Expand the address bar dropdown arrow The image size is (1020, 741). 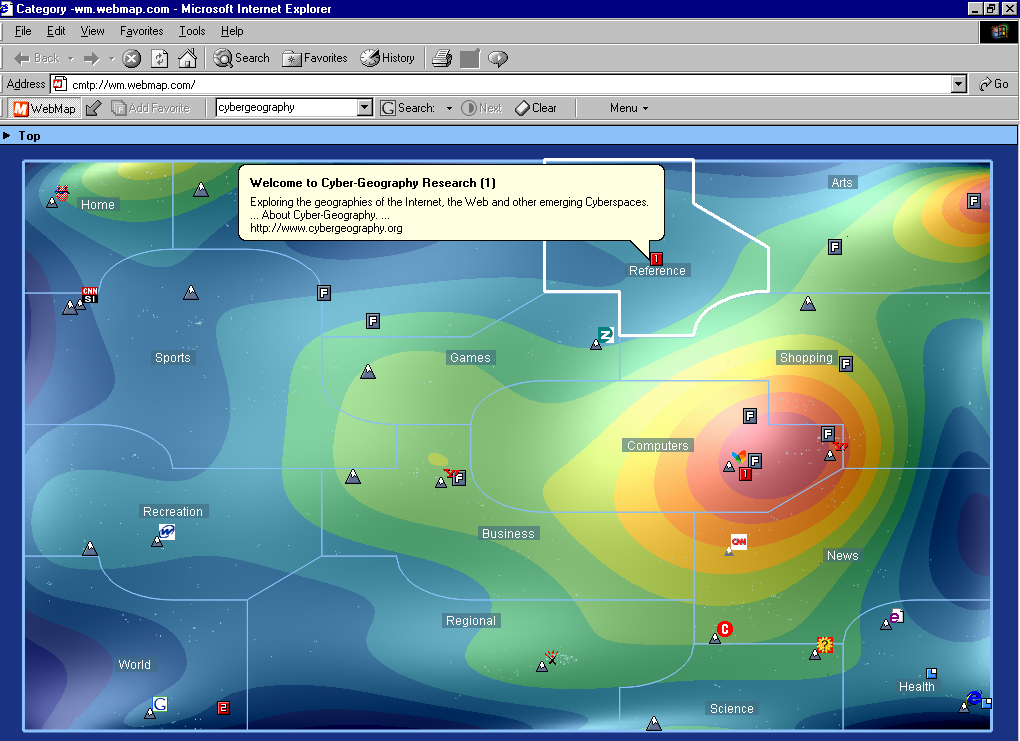coord(958,85)
